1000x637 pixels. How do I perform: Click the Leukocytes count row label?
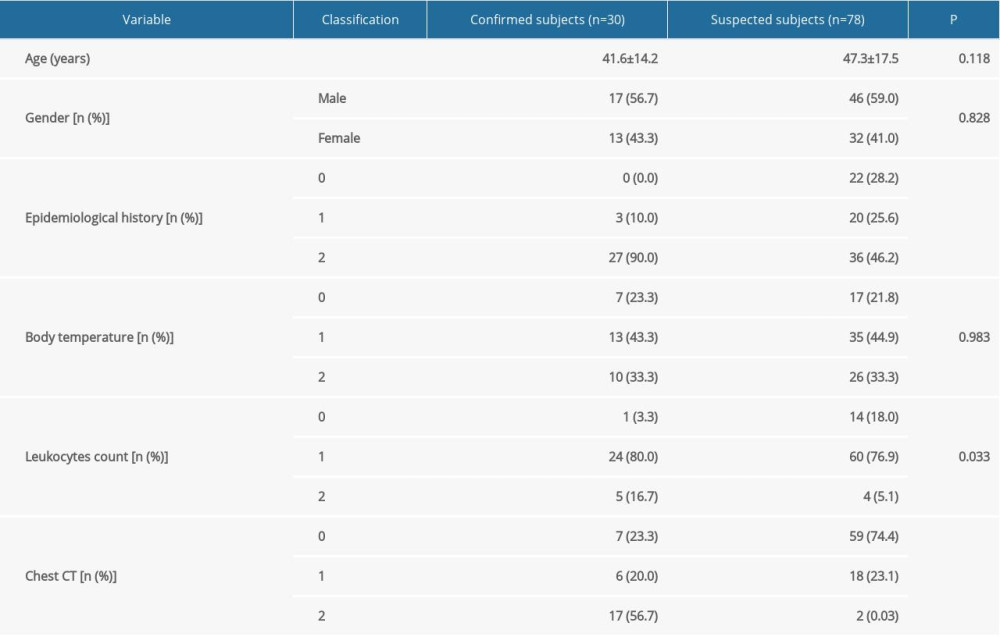pyautogui.click(x=98, y=457)
